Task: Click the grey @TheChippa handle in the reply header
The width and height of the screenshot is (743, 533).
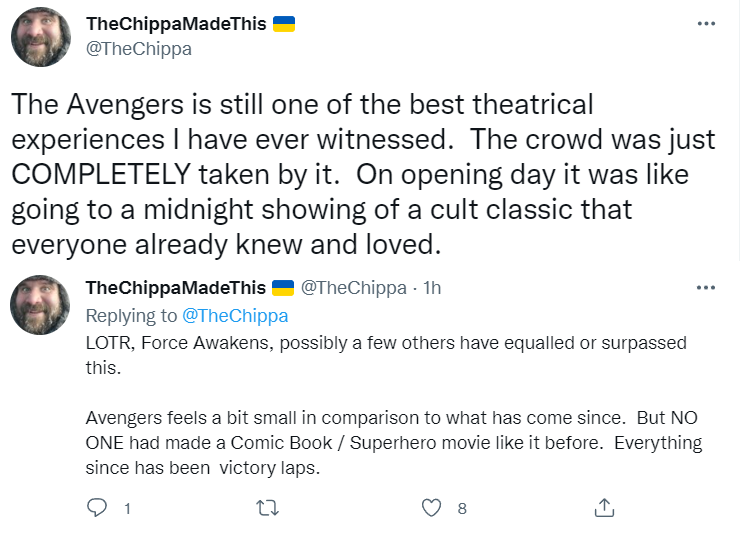Action: [353, 288]
